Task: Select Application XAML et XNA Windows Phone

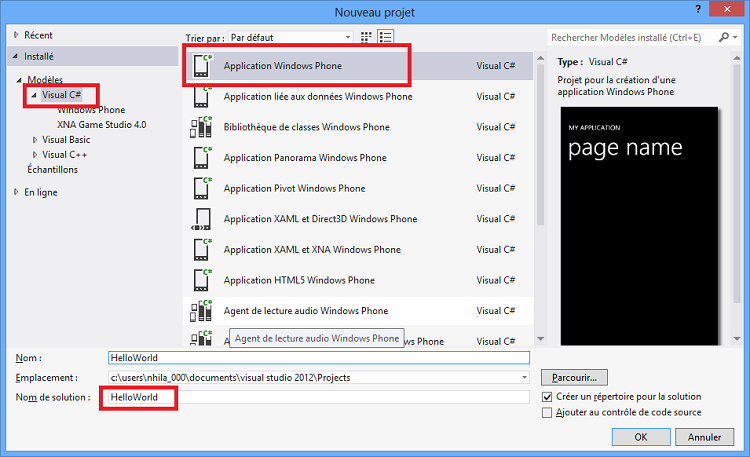Action: point(358,249)
